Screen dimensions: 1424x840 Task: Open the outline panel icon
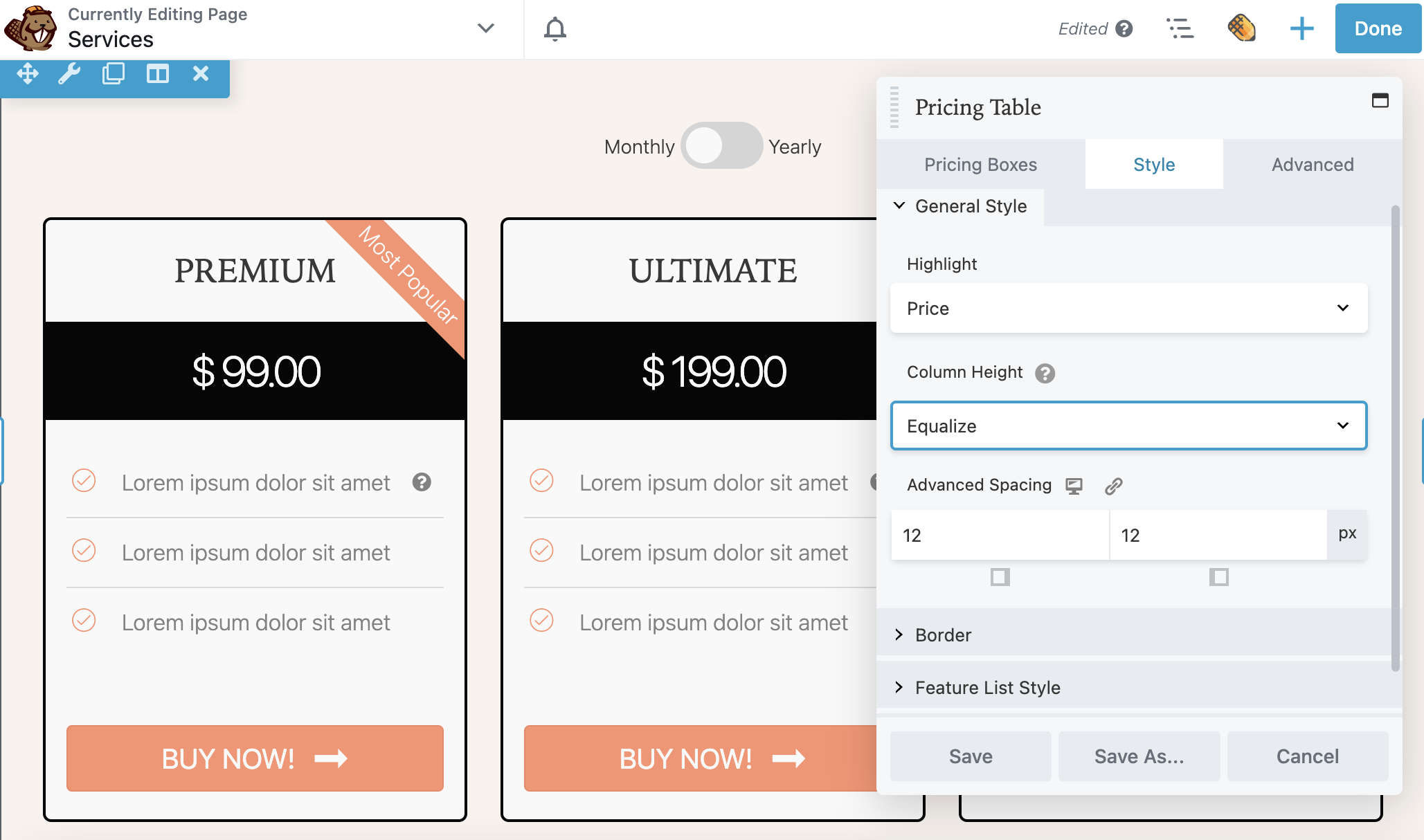(x=1180, y=29)
